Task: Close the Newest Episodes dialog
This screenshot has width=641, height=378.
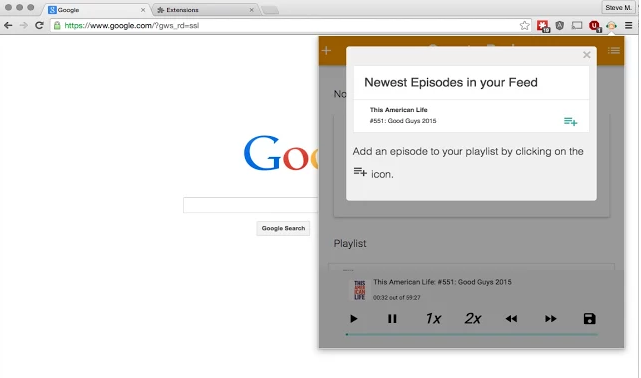Action: tap(587, 55)
